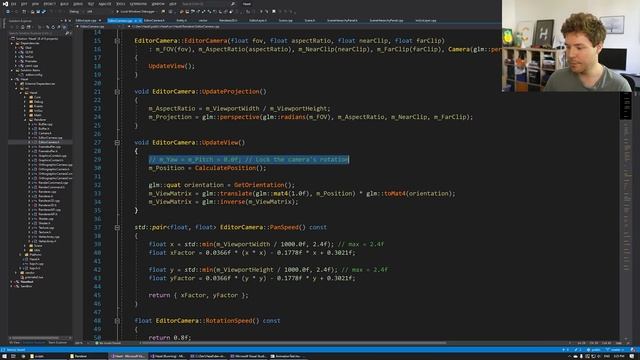Open the File menu
640x360 pixels.
[13, 4]
